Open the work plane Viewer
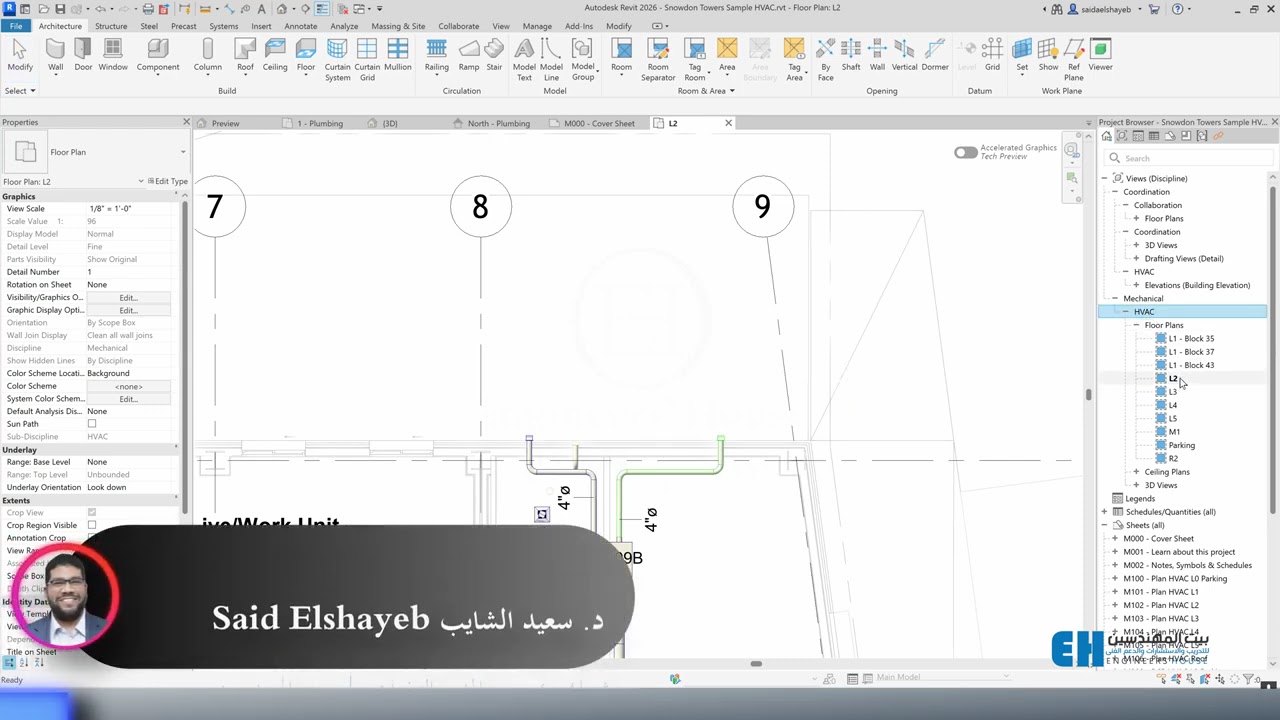Image resolution: width=1280 pixels, height=720 pixels. click(1101, 55)
